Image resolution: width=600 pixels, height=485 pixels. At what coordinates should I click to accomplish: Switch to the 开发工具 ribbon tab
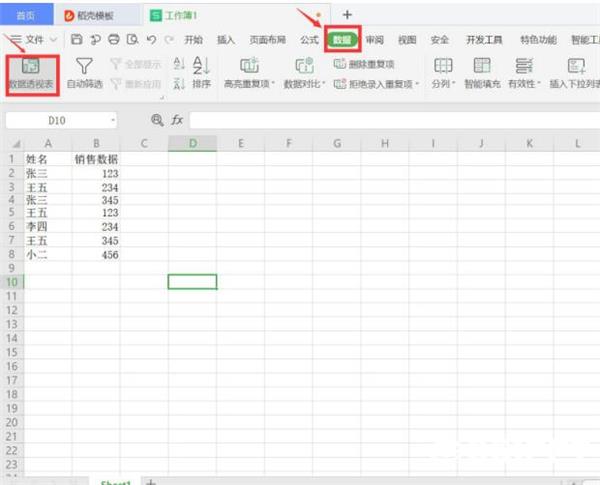[484, 39]
